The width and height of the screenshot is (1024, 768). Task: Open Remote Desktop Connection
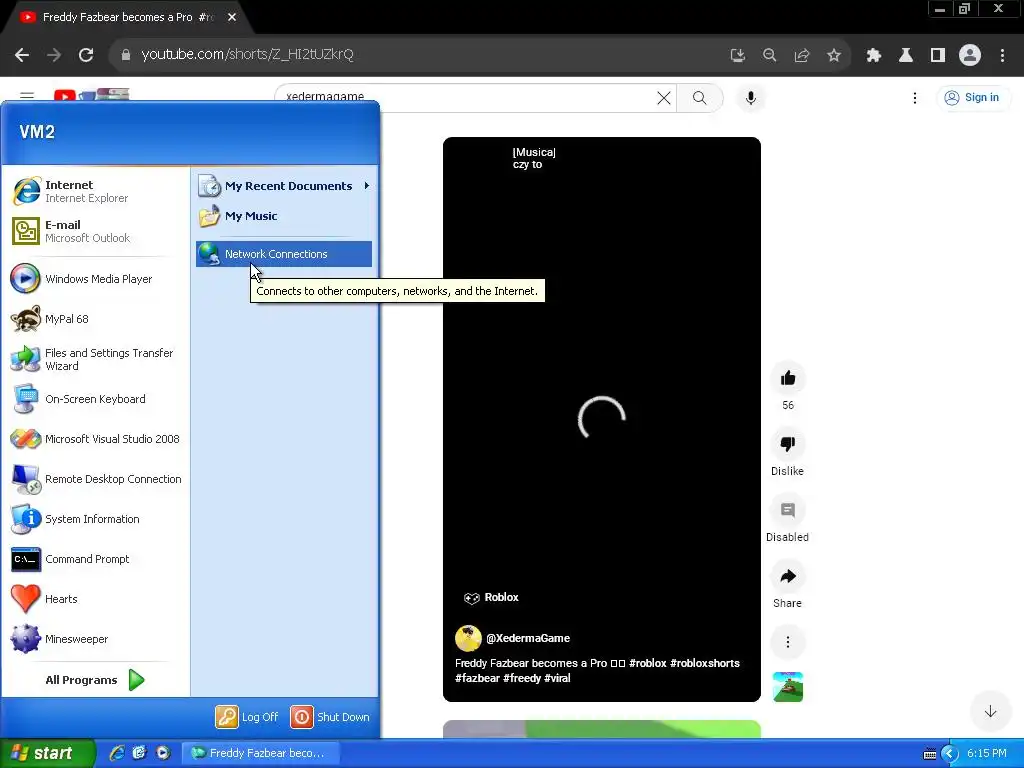coord(95,479)
